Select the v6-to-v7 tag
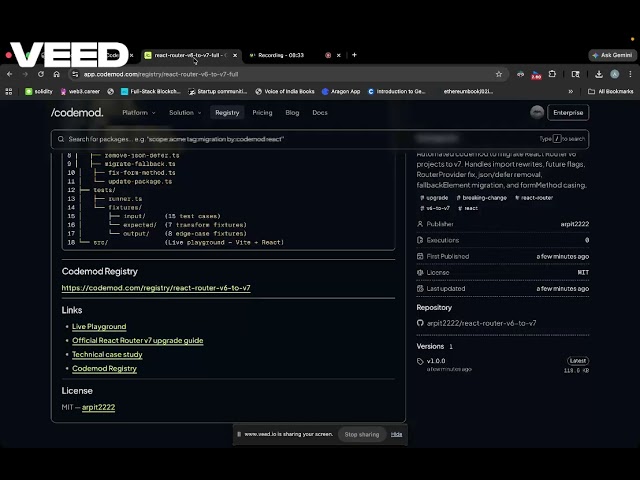 point(435,208)
